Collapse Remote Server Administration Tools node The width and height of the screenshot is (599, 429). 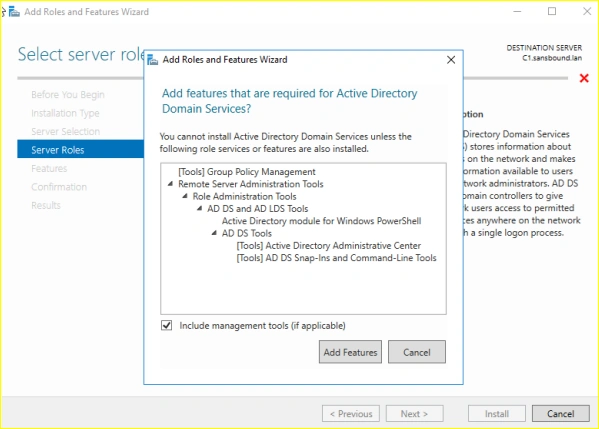click(x=170, y=184)
